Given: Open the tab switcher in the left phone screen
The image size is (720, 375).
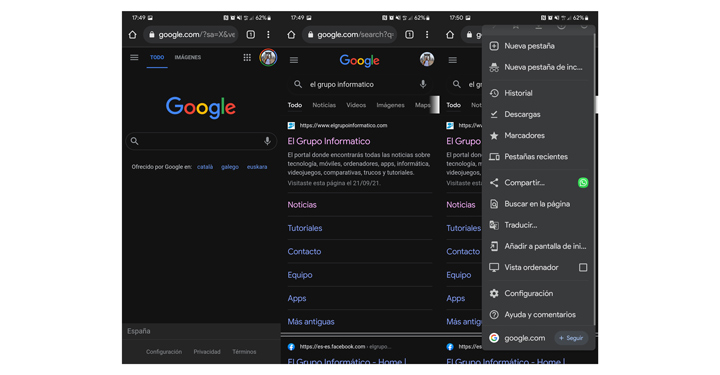Looking at the screenshot, I should 251,34.
